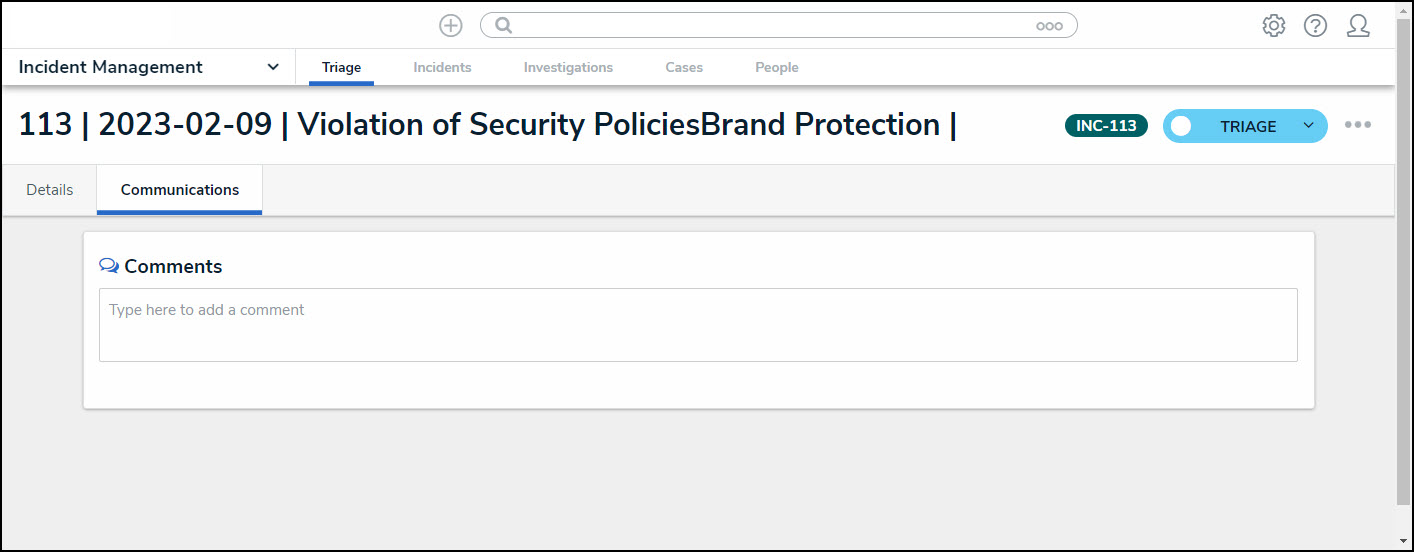Expand the Incident Management dropdown
The image size is (1414, 552).
pos(273,67)
